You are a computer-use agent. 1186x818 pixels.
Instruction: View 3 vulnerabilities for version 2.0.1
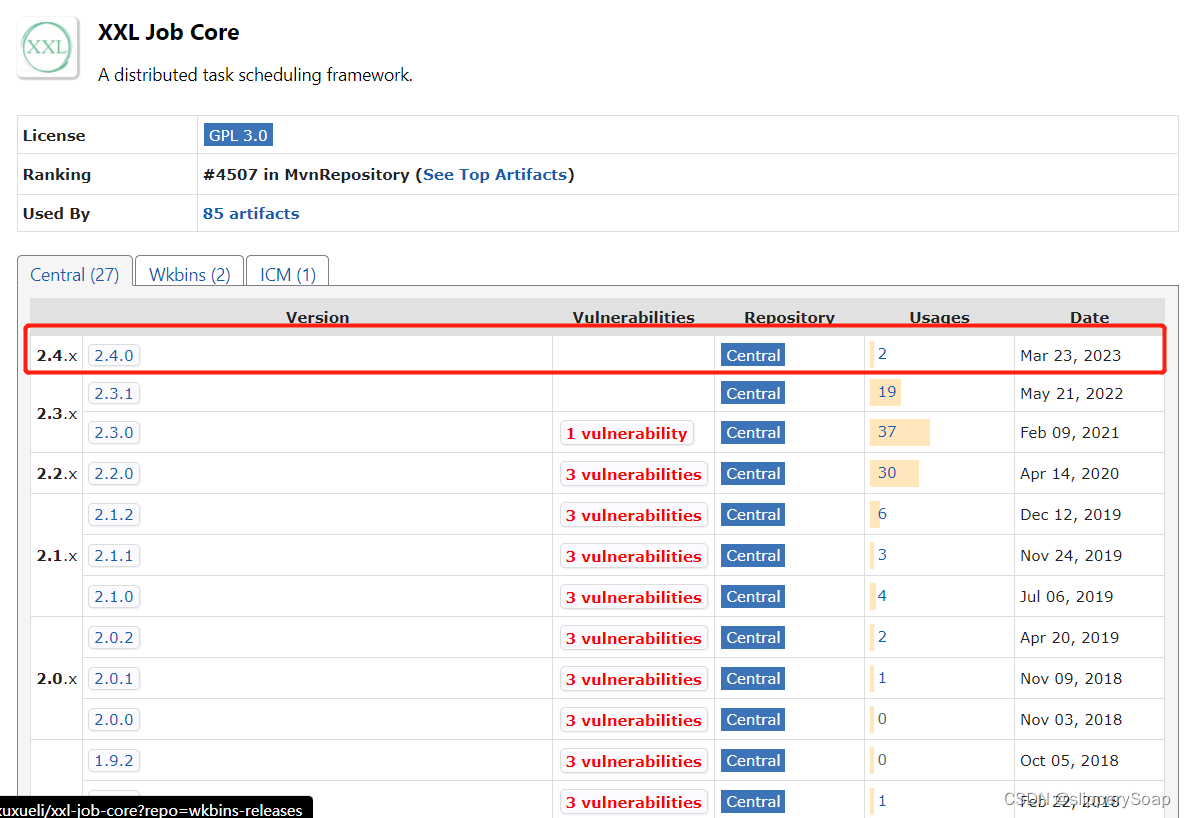pyautogui.click(x=634, y=679)
